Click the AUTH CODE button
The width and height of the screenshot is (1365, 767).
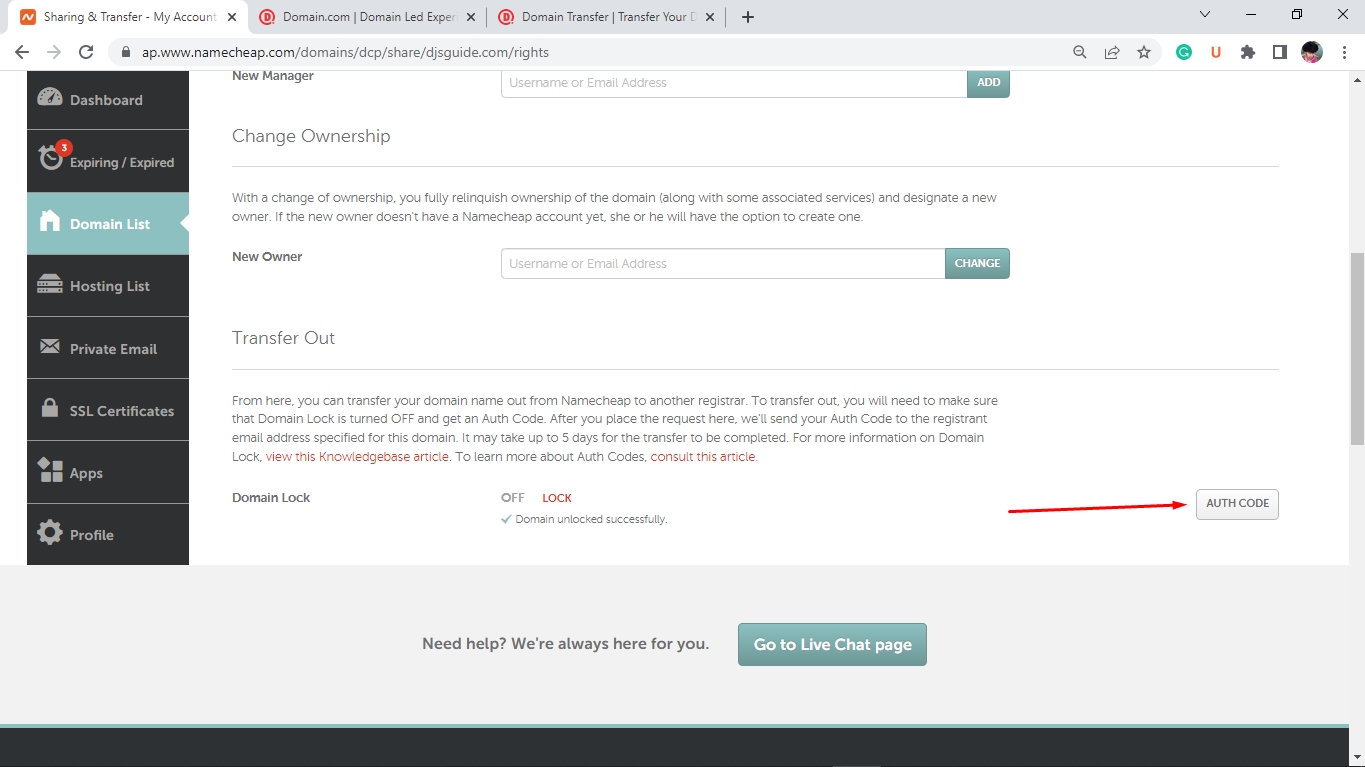[x=1237, y=504]
